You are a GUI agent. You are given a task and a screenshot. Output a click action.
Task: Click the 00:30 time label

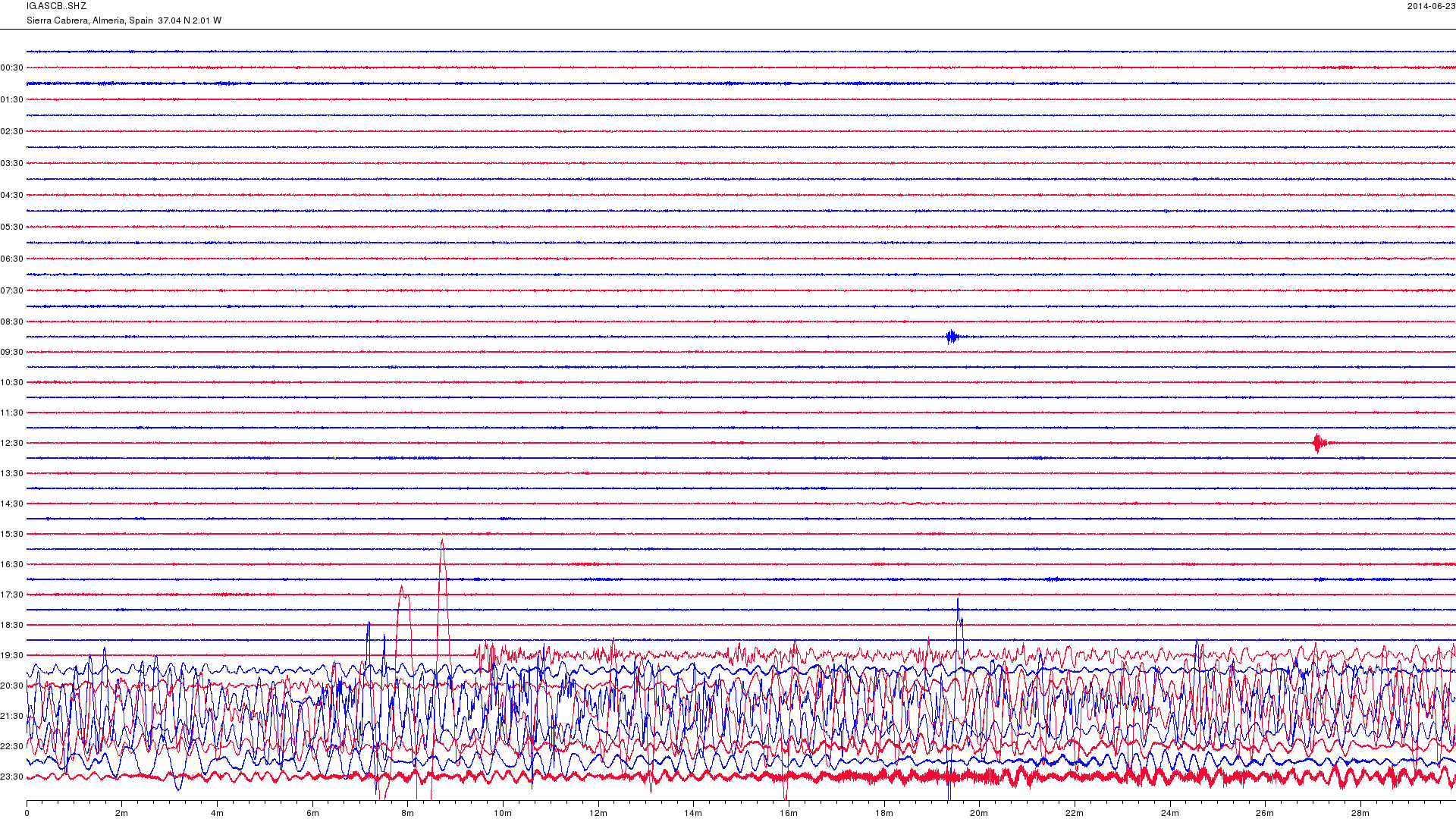click(12, 68)
